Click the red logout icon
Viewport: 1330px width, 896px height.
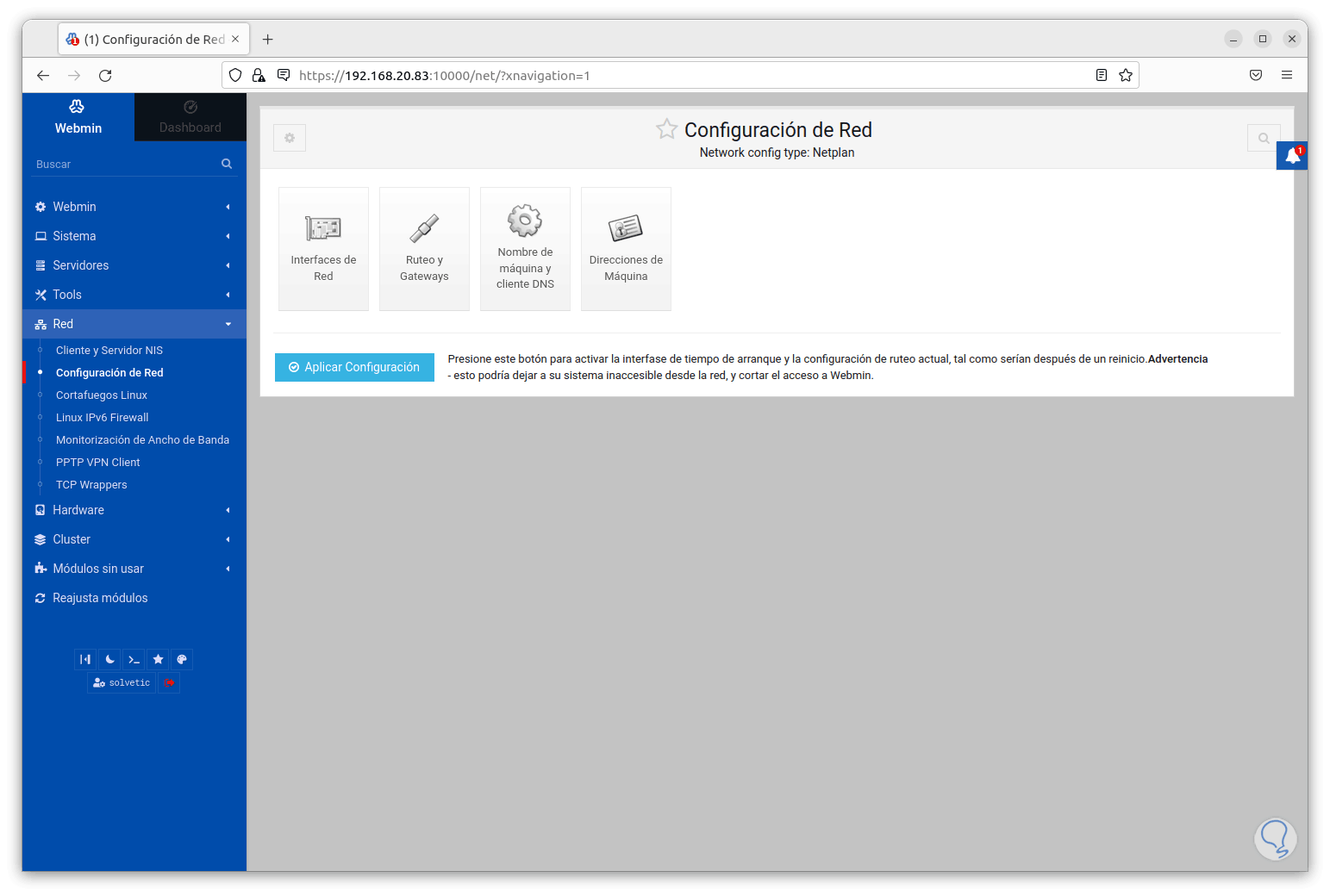169,682
